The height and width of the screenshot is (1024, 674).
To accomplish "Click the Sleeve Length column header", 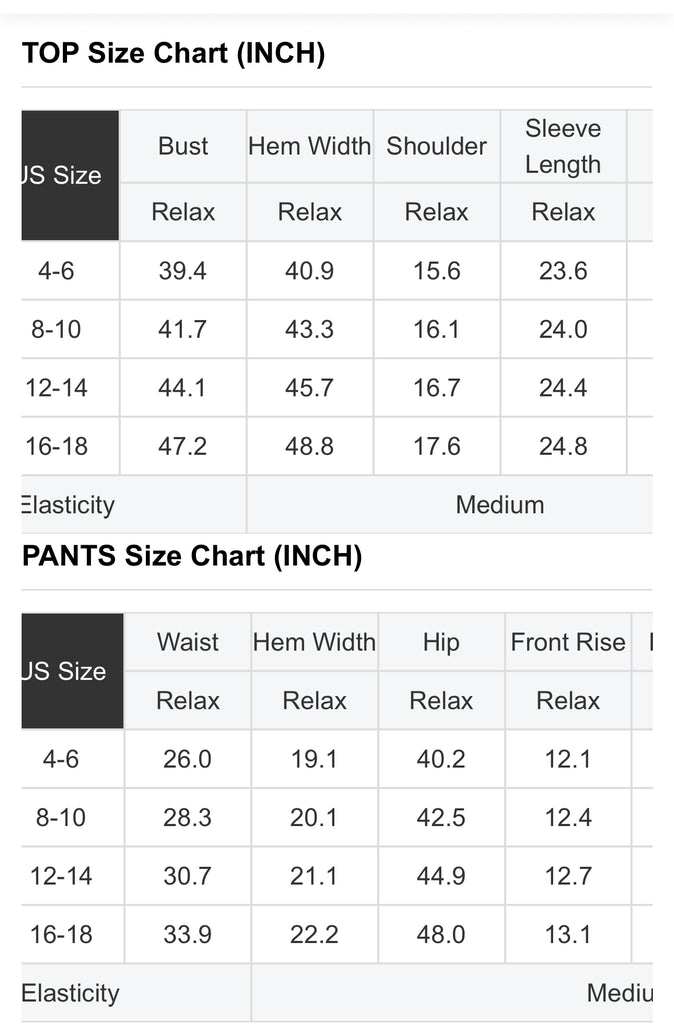I will coord(563,146).
